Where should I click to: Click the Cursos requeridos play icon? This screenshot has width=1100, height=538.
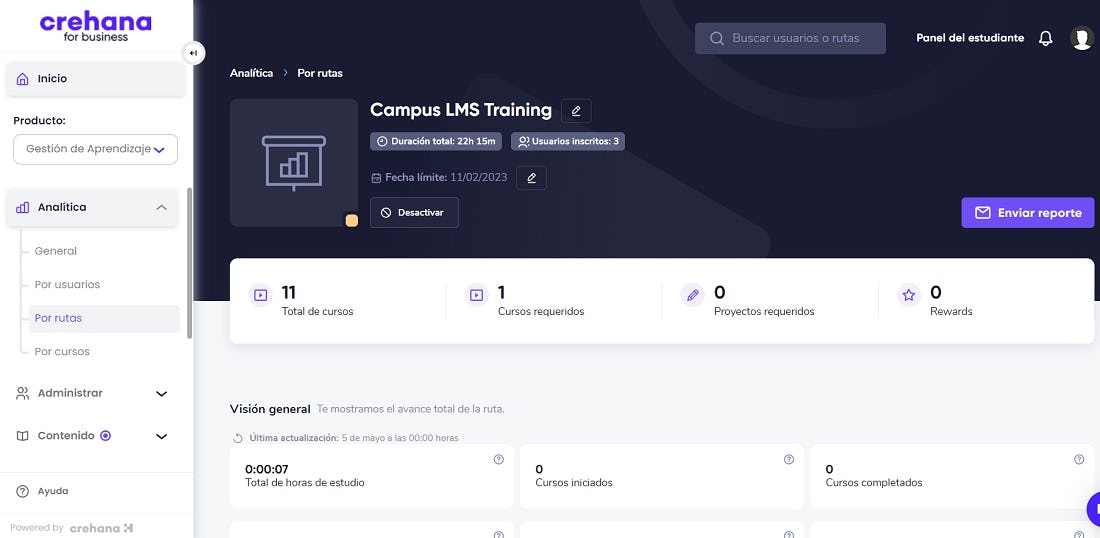[476, 295]
